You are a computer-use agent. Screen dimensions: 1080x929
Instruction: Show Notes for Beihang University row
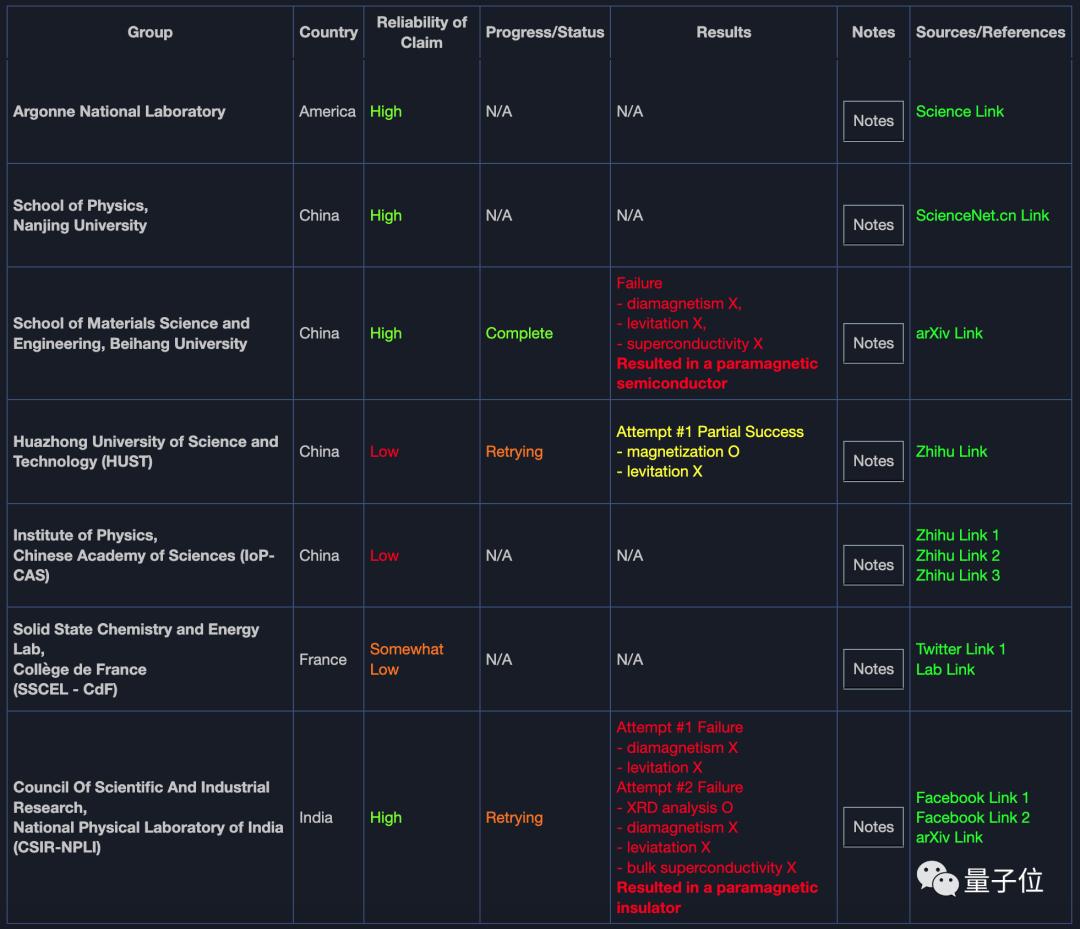(x=873, y=343)
